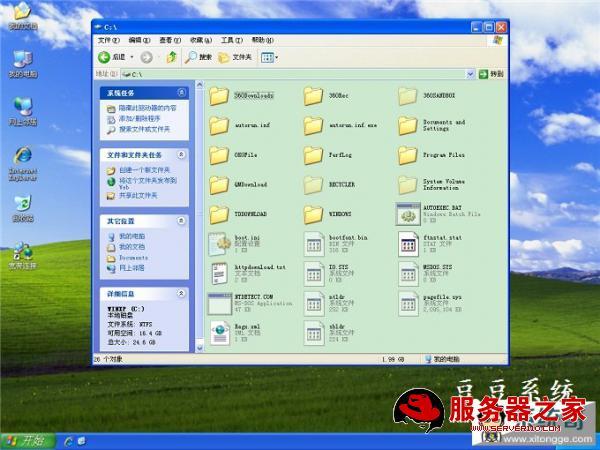
Task: Select the WINDOWS folder
Action: click(328, 214)
